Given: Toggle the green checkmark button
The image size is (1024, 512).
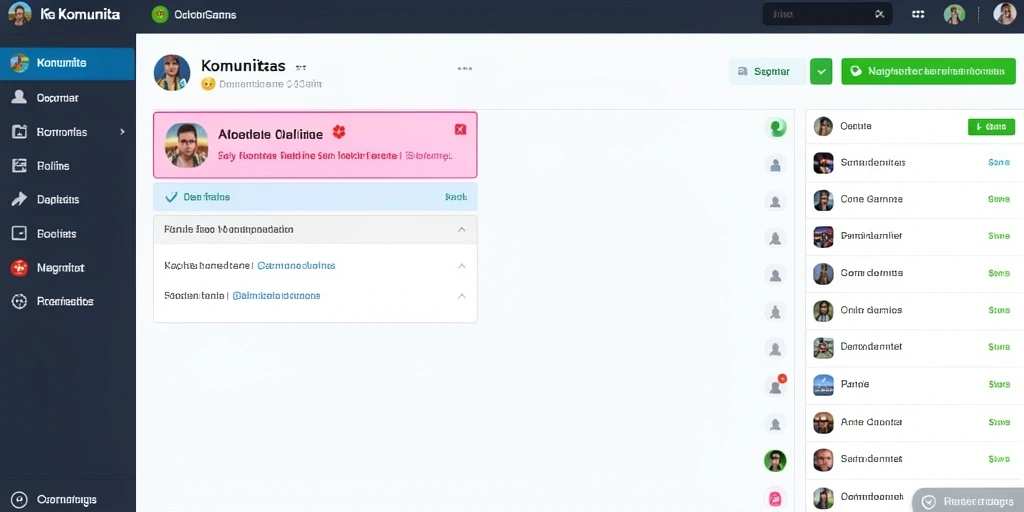Looking at the screenshot, I should [821, 72].
